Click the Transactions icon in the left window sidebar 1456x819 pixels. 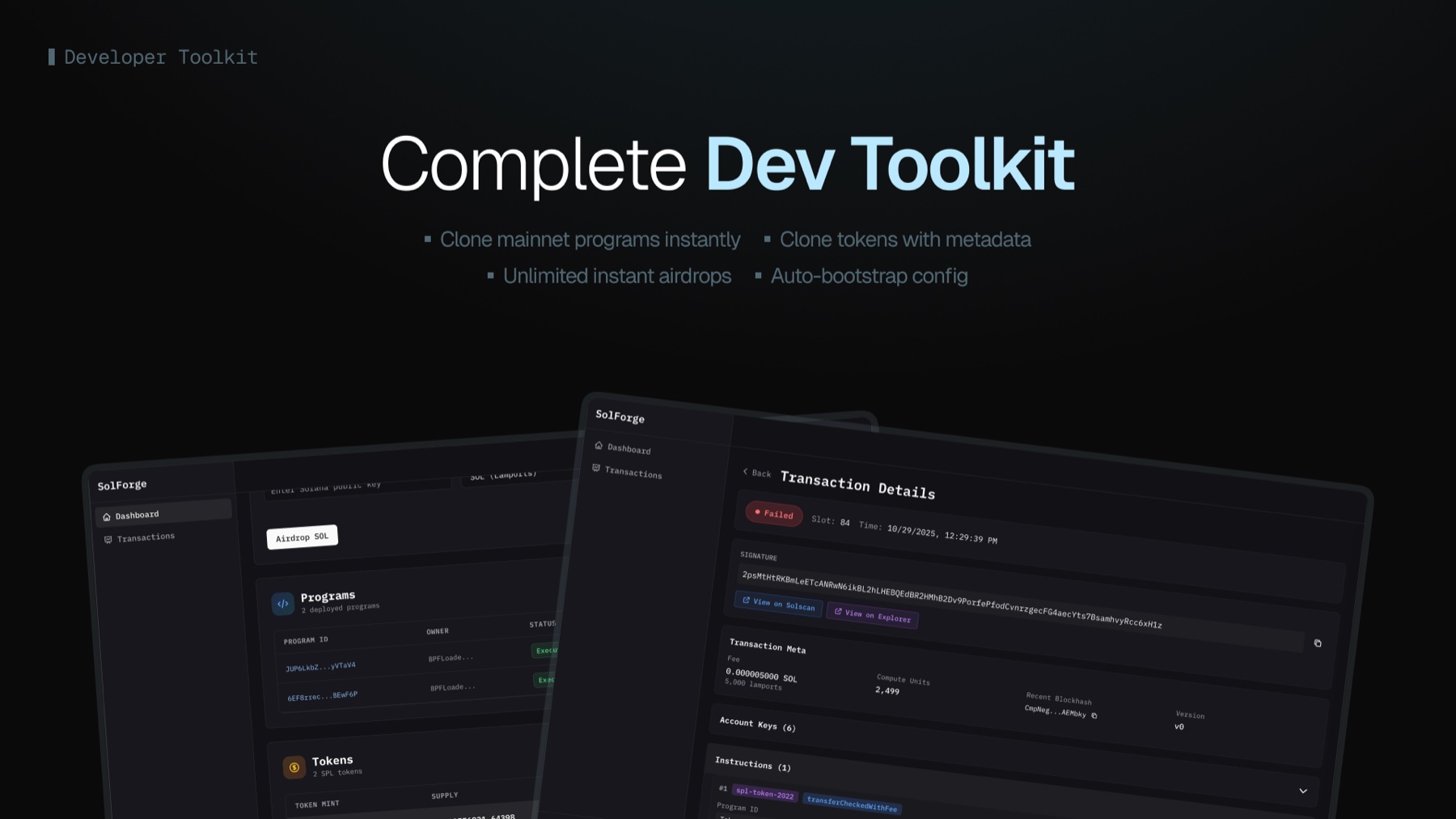point(108,540)
